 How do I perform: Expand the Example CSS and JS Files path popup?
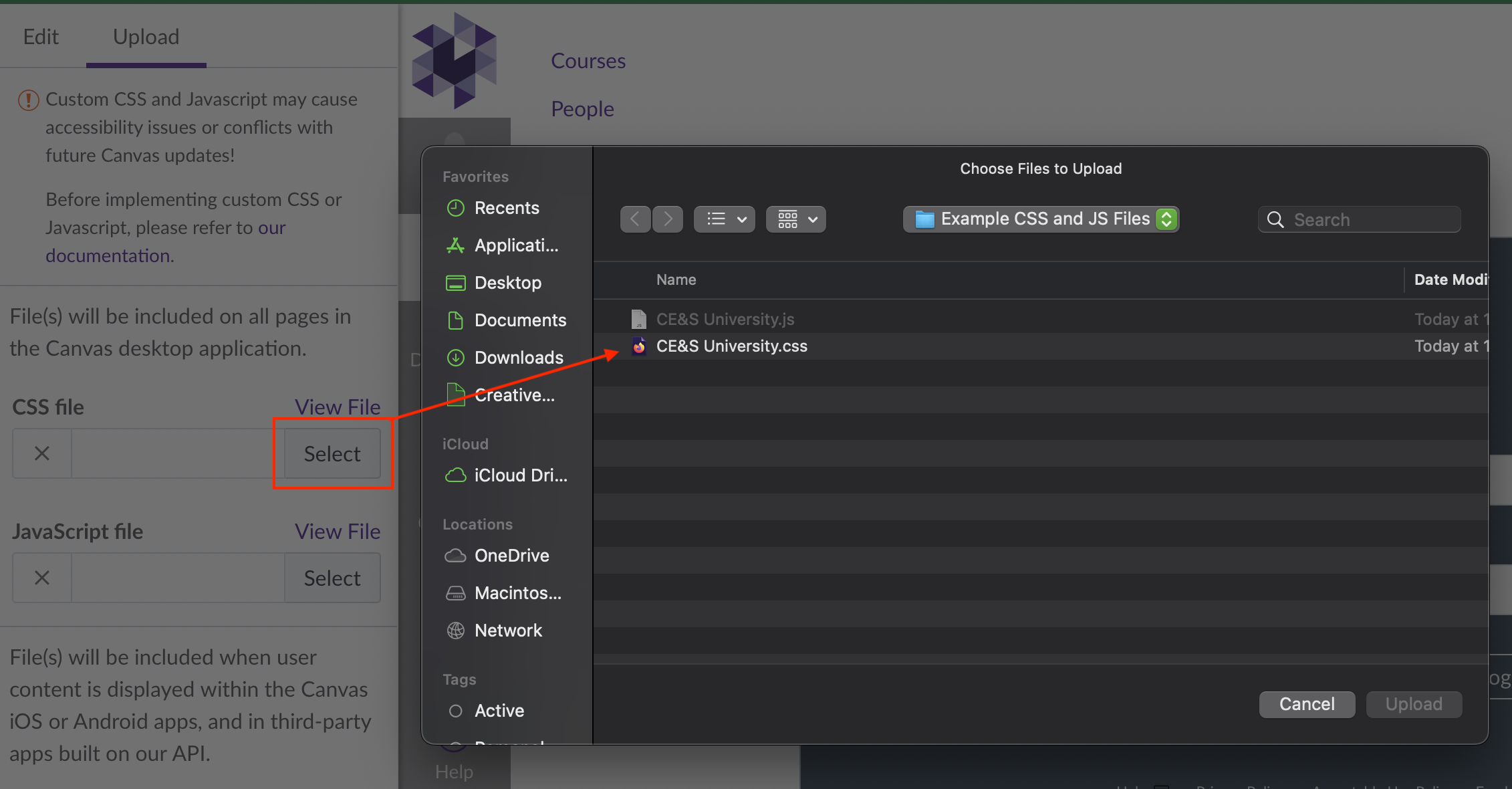pyautogui.click(x=1041, y=219)
